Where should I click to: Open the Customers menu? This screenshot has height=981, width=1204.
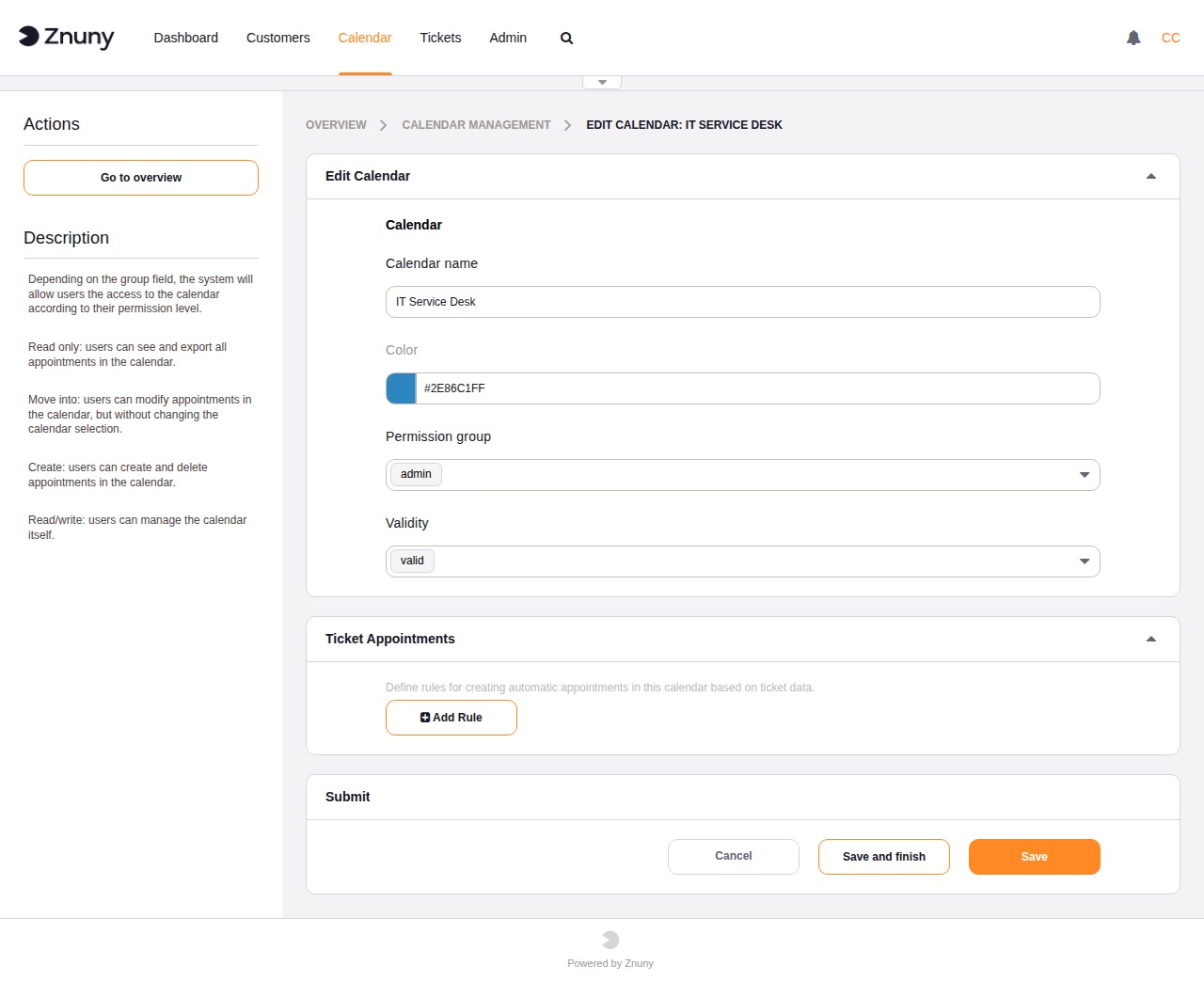tap(278, 38)
